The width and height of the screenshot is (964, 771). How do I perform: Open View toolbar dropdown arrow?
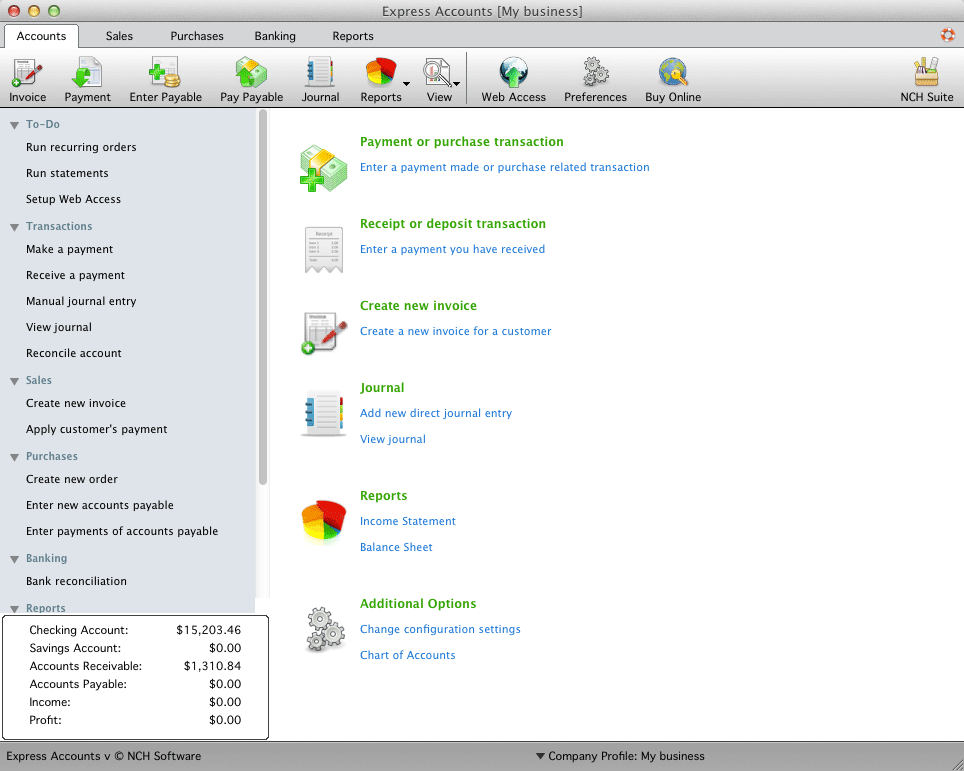(456, 84)
